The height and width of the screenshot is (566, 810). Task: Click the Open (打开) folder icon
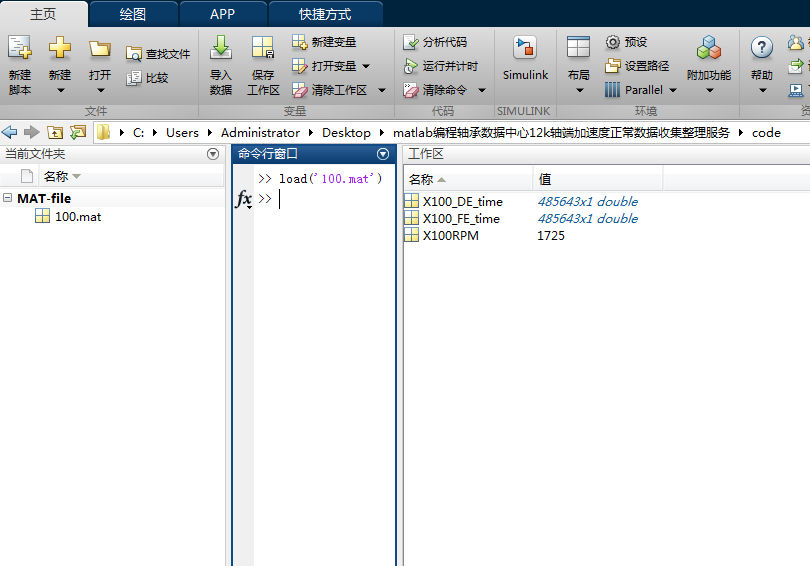(100, 49)
